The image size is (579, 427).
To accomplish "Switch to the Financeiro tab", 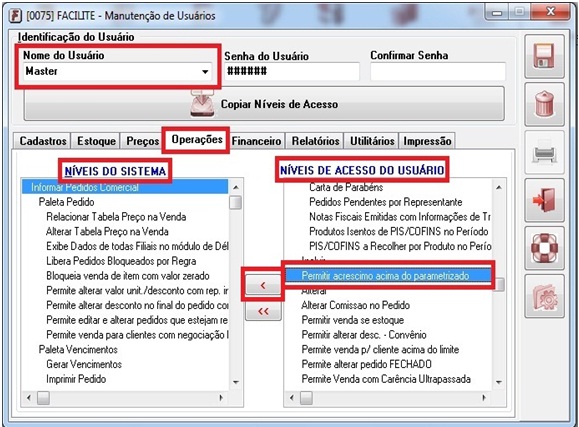I will pos(256,141).
